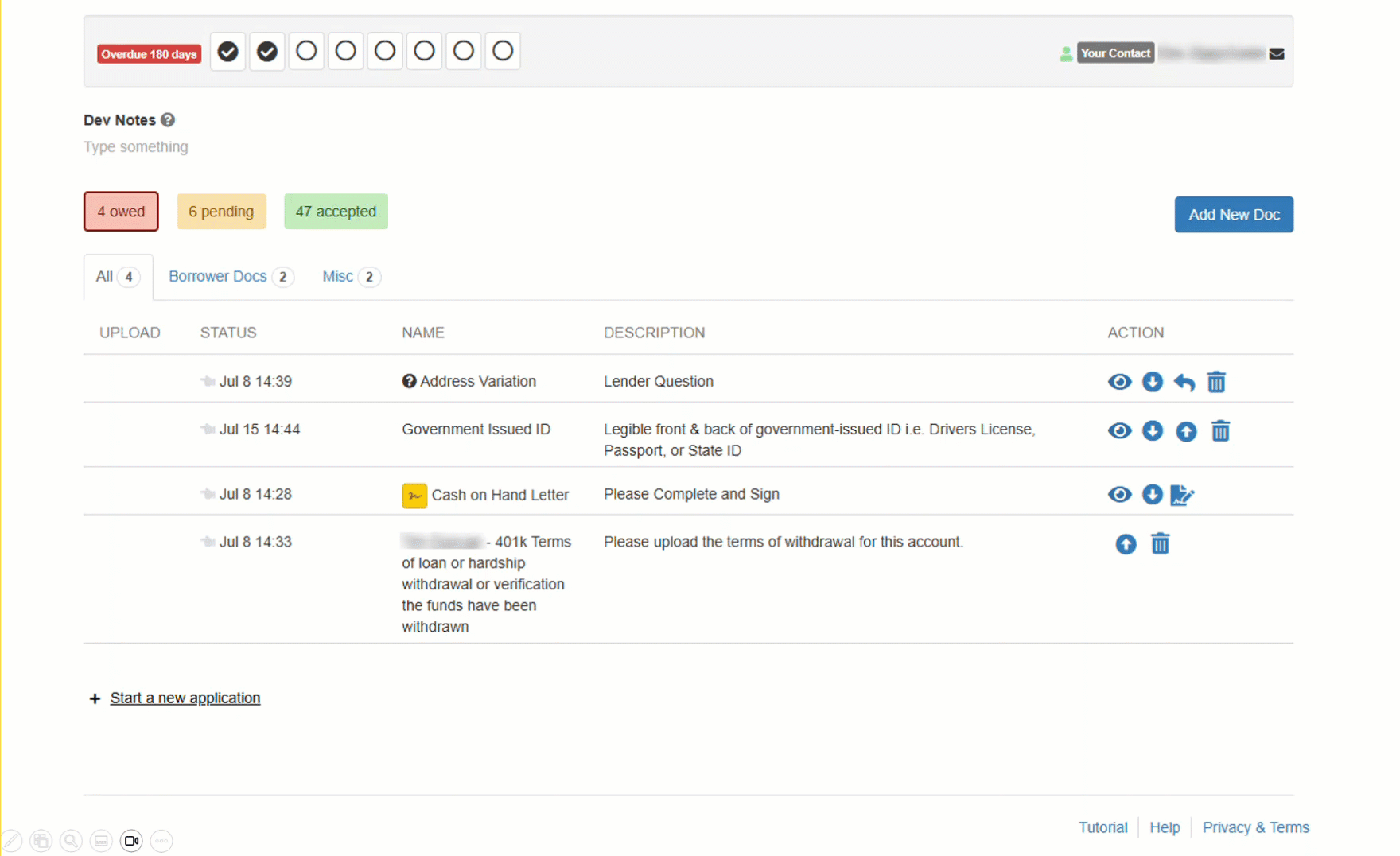1400x856 pixels.
Task: Click the plus icon before Start a new application
Action: (95, 698)
